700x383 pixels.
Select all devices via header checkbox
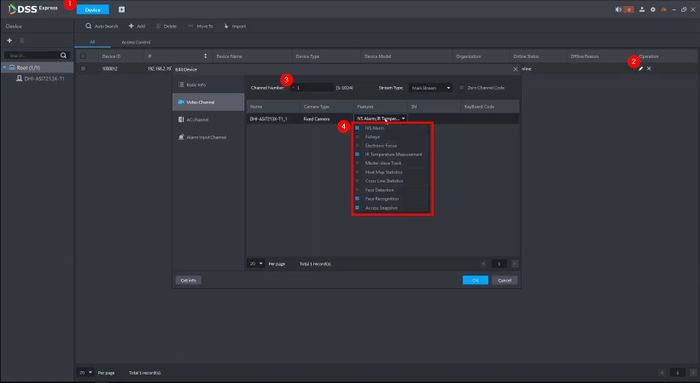83,56
